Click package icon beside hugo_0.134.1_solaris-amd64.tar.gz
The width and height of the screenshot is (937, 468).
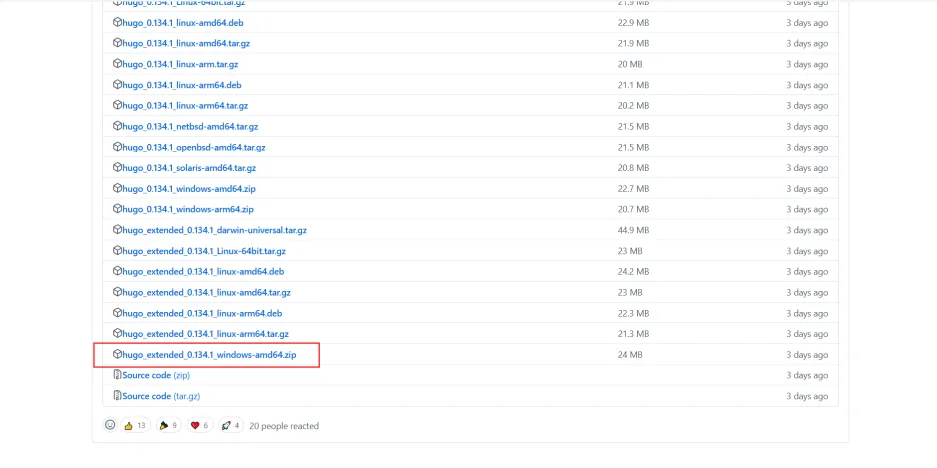(x=117, y=168)
